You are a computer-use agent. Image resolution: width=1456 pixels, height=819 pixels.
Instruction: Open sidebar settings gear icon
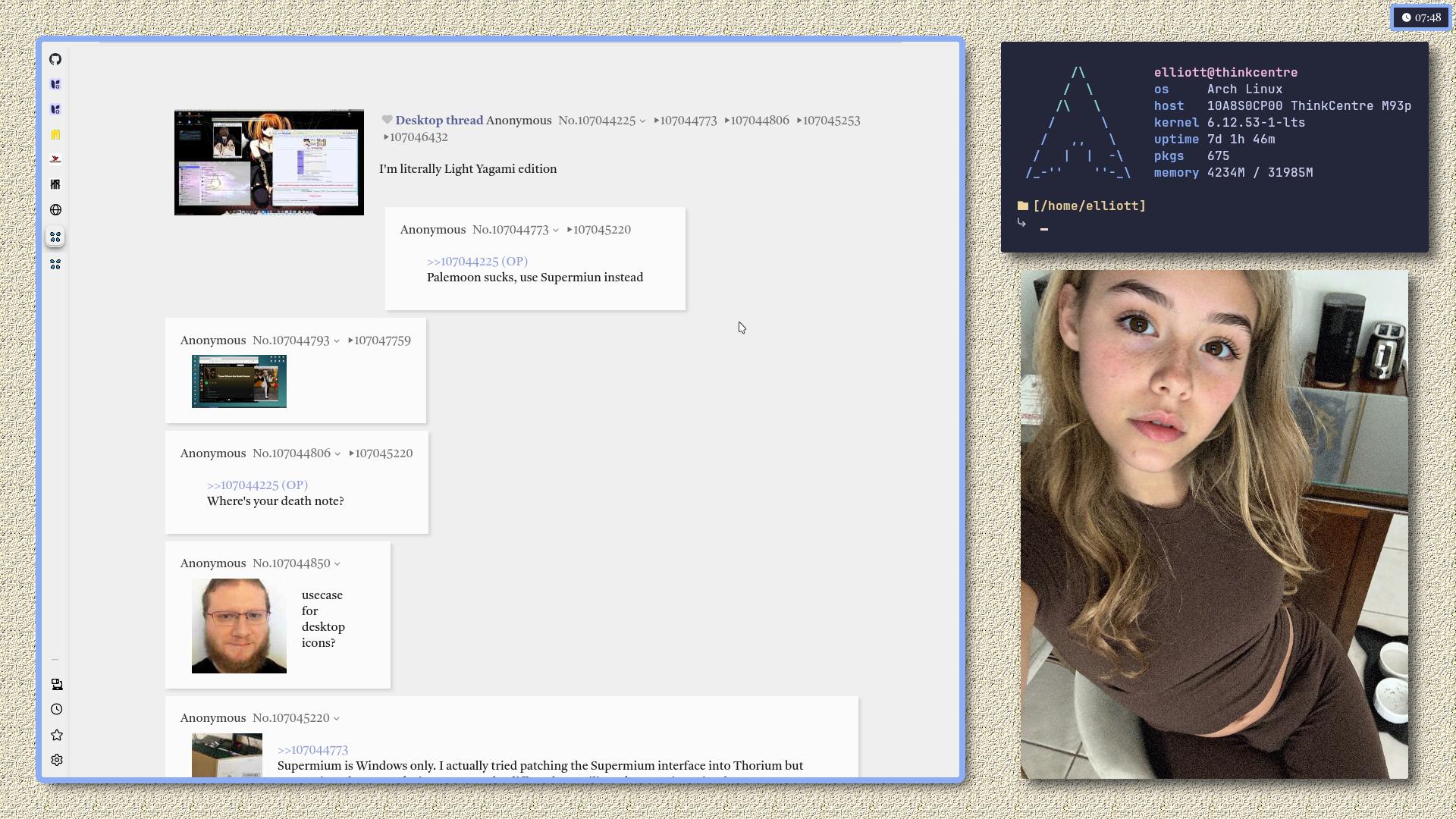(57, 760)
